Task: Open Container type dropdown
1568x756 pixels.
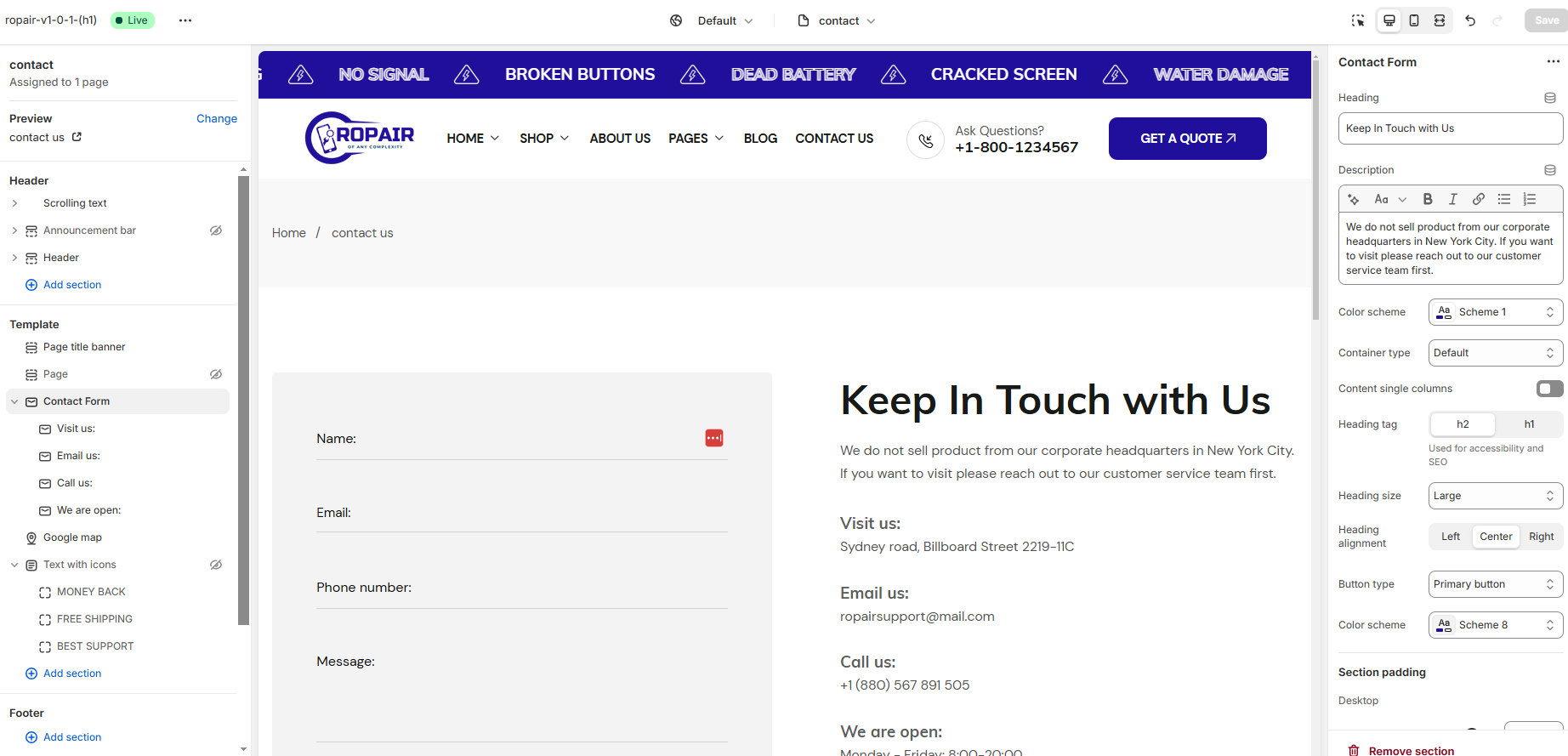Action: click(x=1496, y=353)
